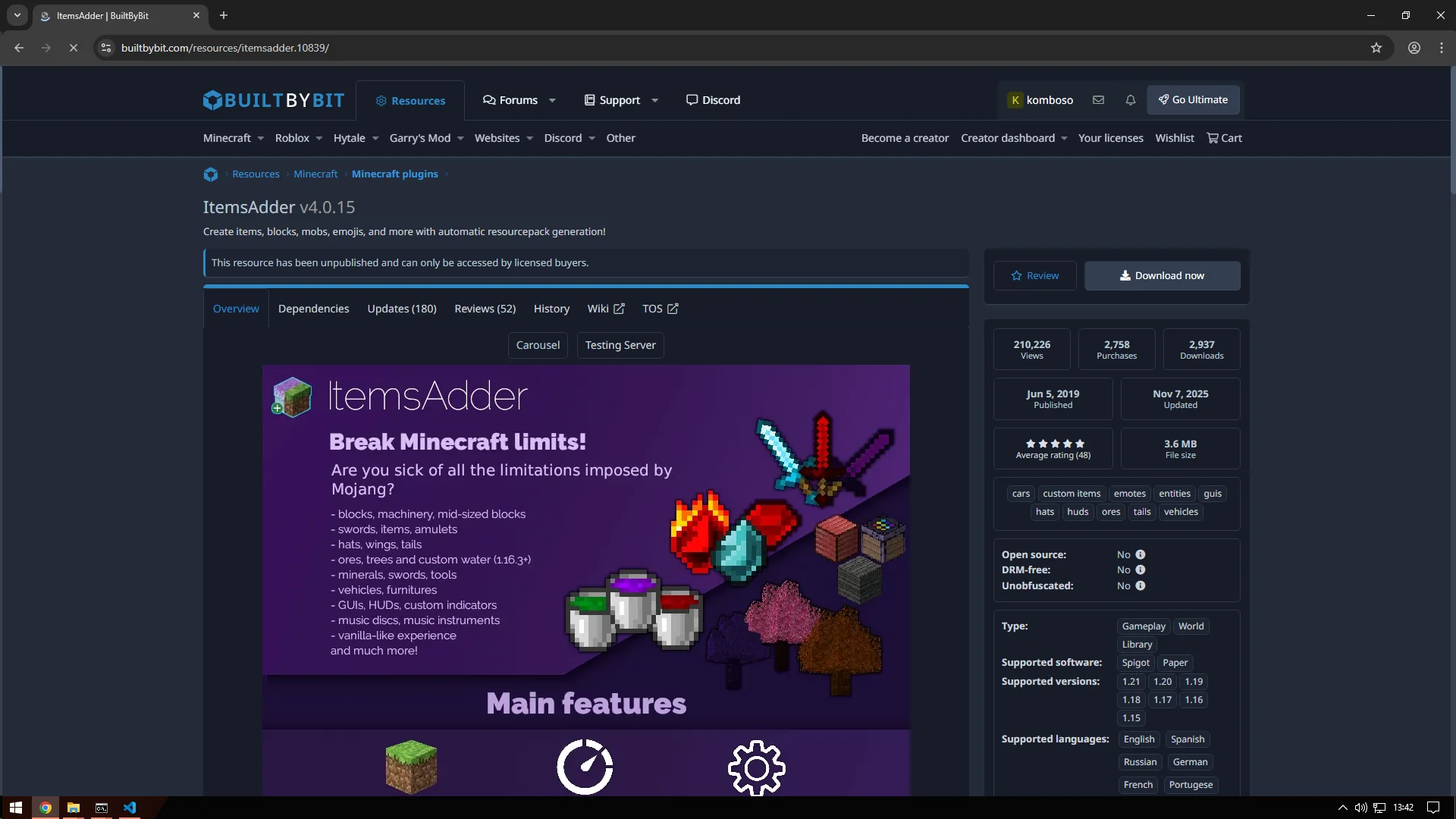Viewport: 1456px width, 819px height.
Task: Open the Chrome three-dot menu
Action: [1442, 48]
